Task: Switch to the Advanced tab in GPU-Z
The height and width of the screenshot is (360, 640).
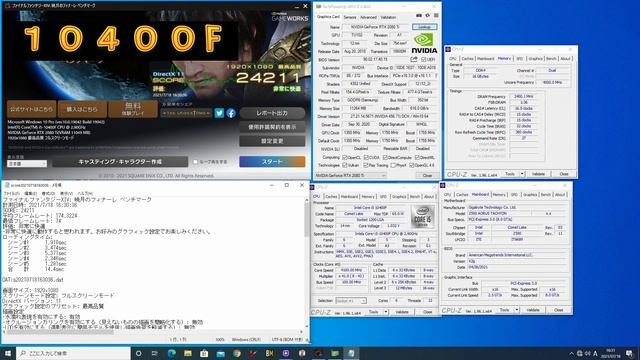Action: click(369, 17)
